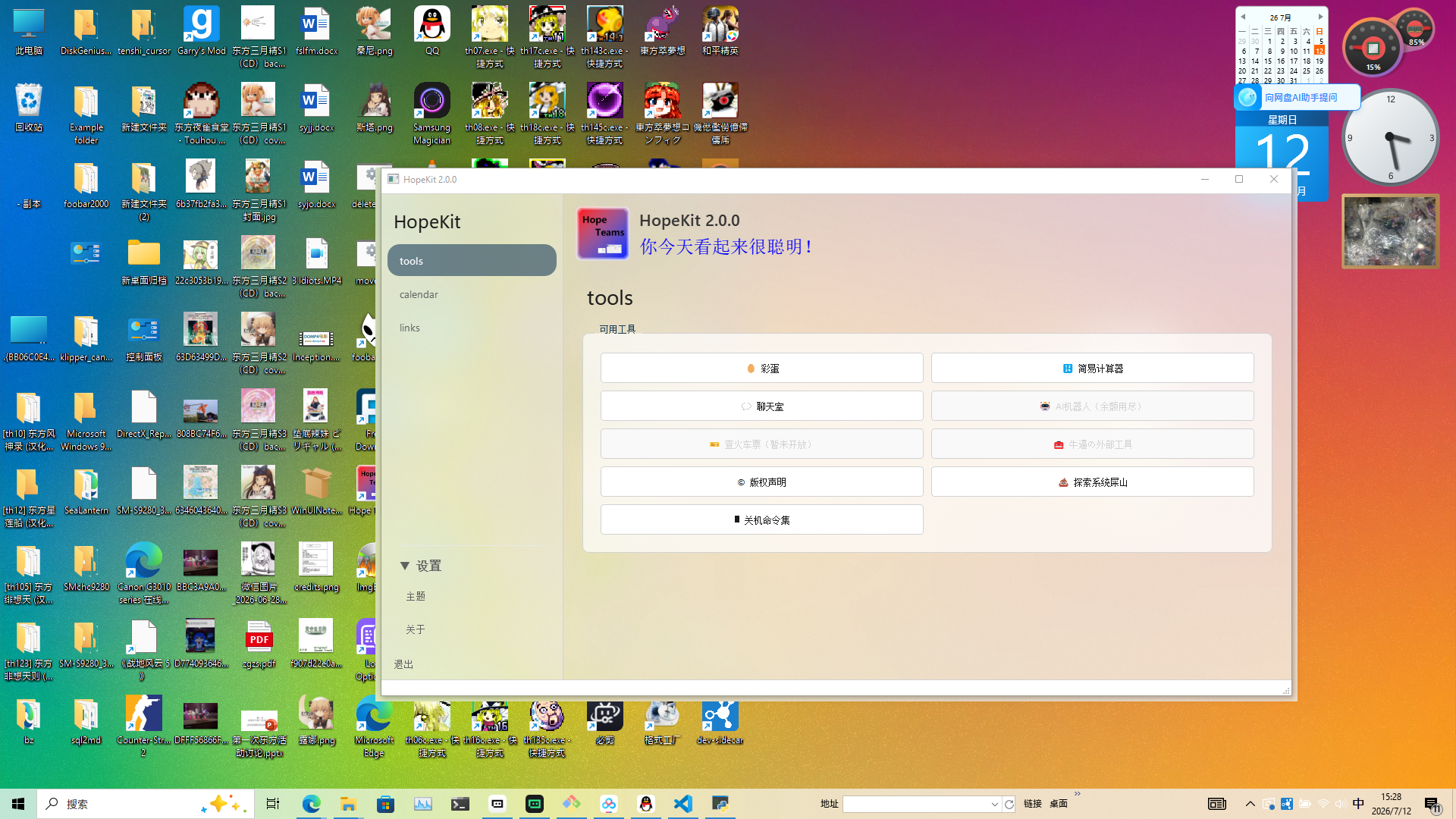Viewport: 1456px width, 819px height.
Task: Open Visual Studio Code from the taskbar
Action: point(682,804)
